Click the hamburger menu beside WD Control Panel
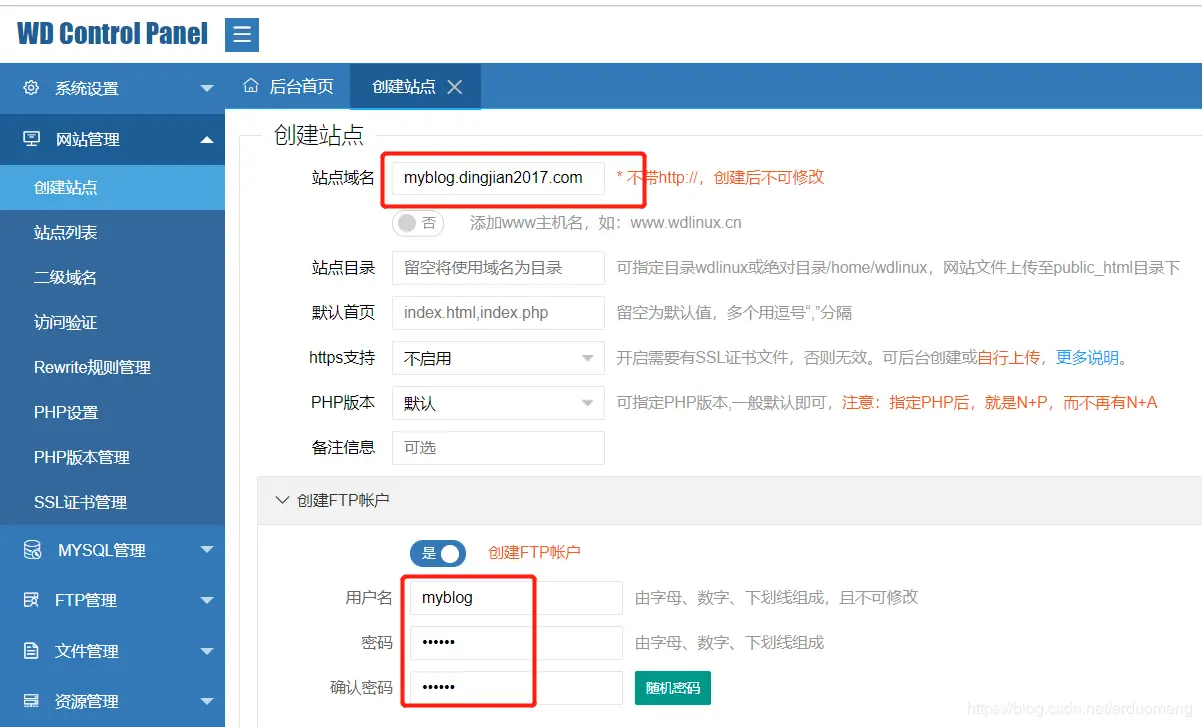The image size is (1202, 727). click(241, 33)
